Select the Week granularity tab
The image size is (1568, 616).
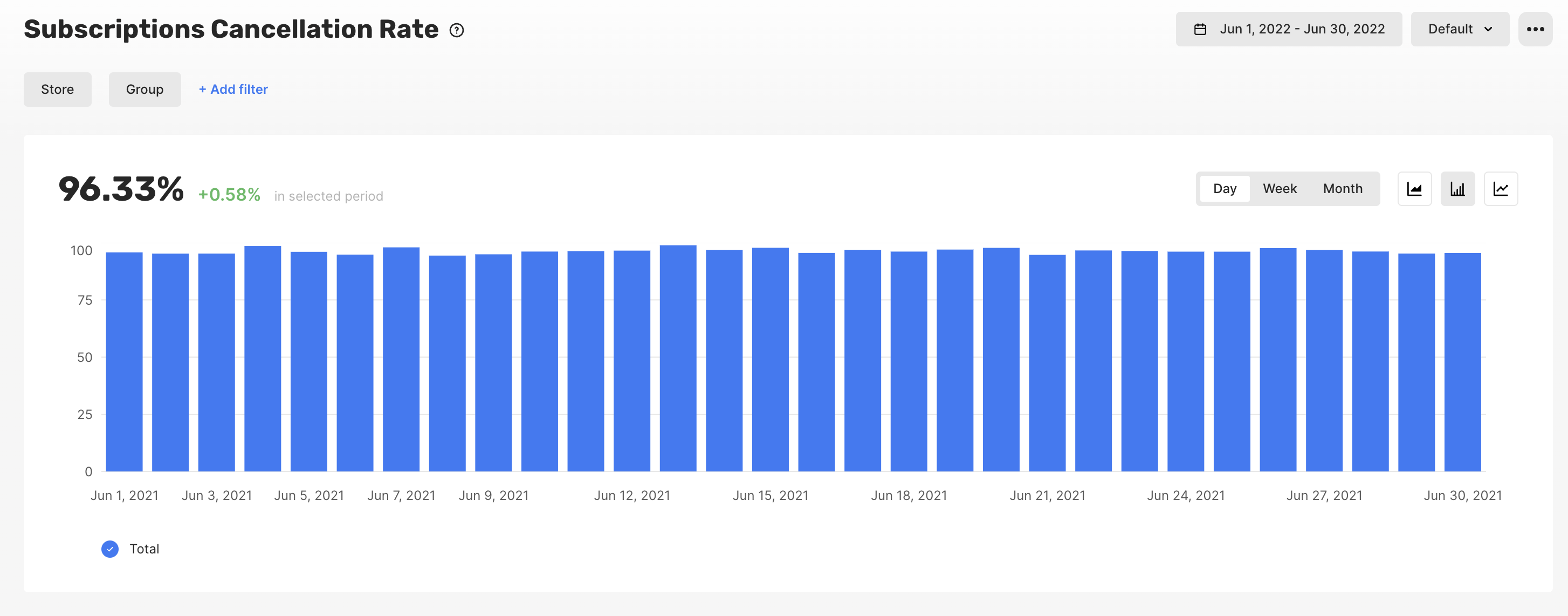[x=1280, y=189]
